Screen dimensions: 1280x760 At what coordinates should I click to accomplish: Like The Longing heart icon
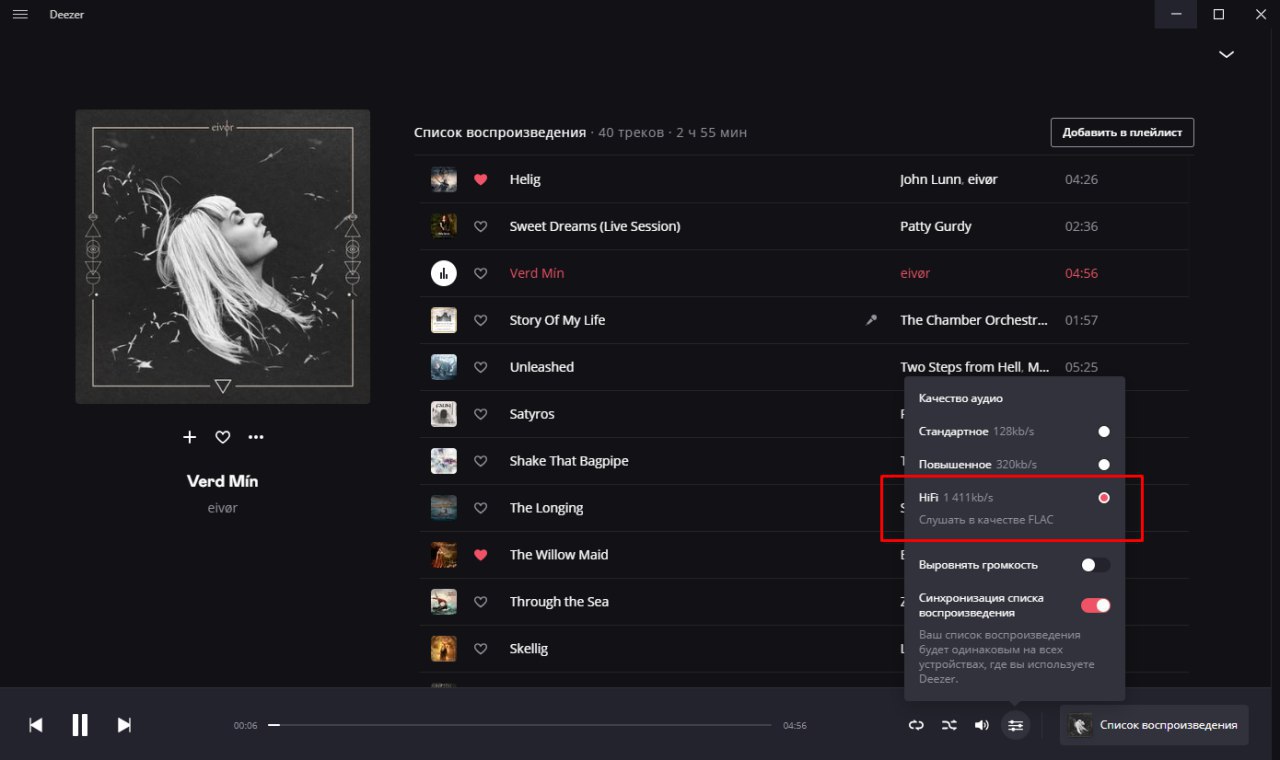[x=481, y=508]
